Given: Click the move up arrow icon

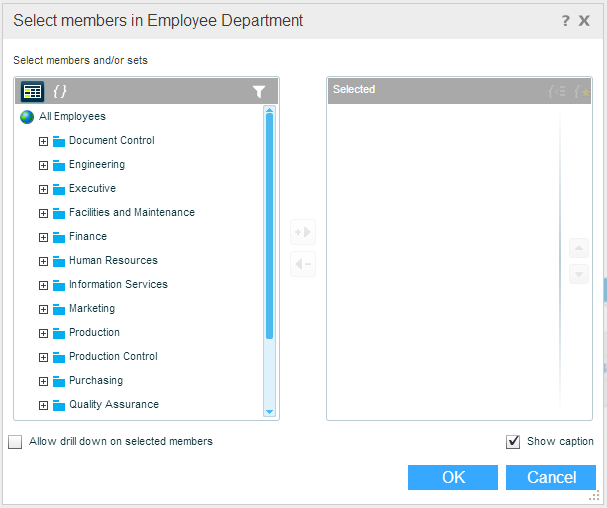Looking at the screenshot, I should point(578,248).
